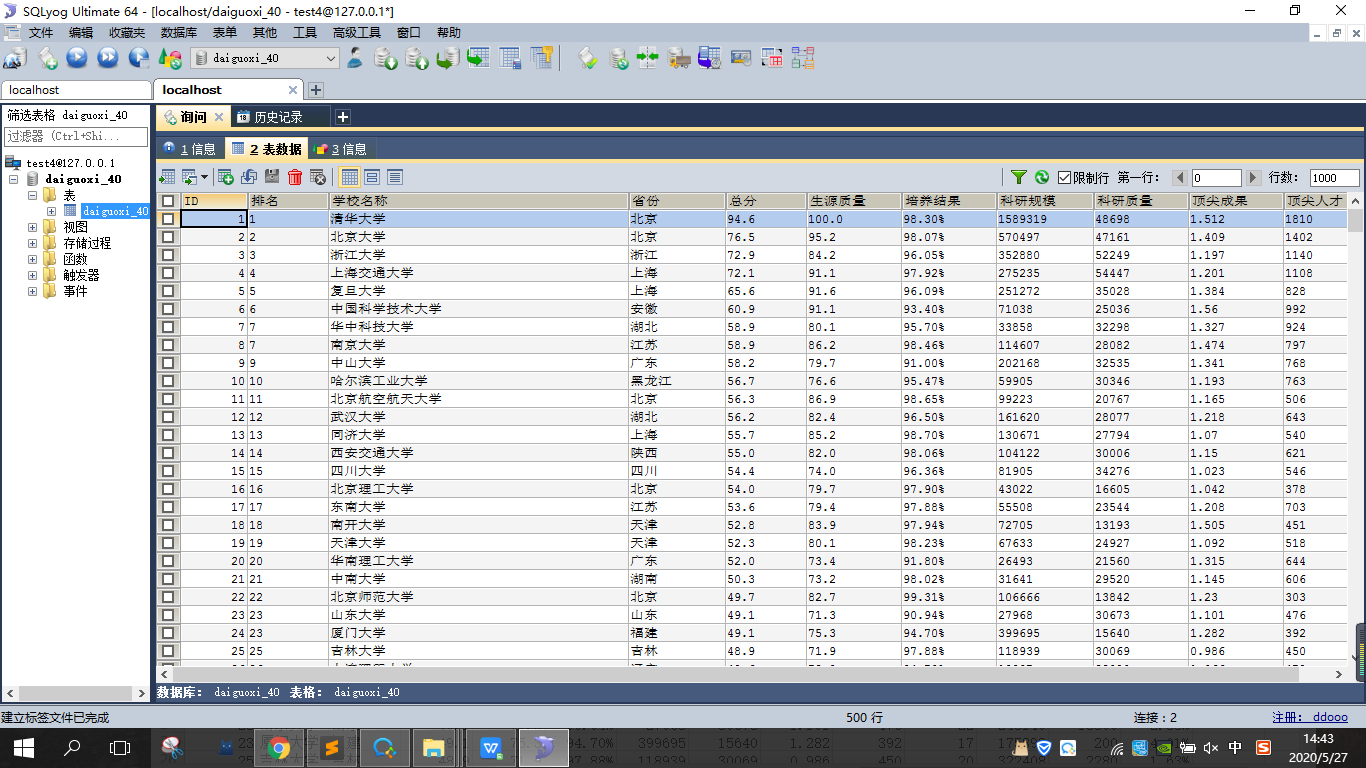Switch to form view mode icon
1366x768 pixels.
pos(372,177)
